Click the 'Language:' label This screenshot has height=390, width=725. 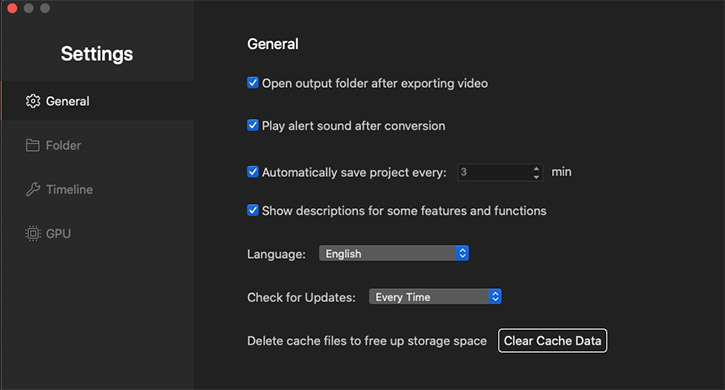tap(276, 254)
